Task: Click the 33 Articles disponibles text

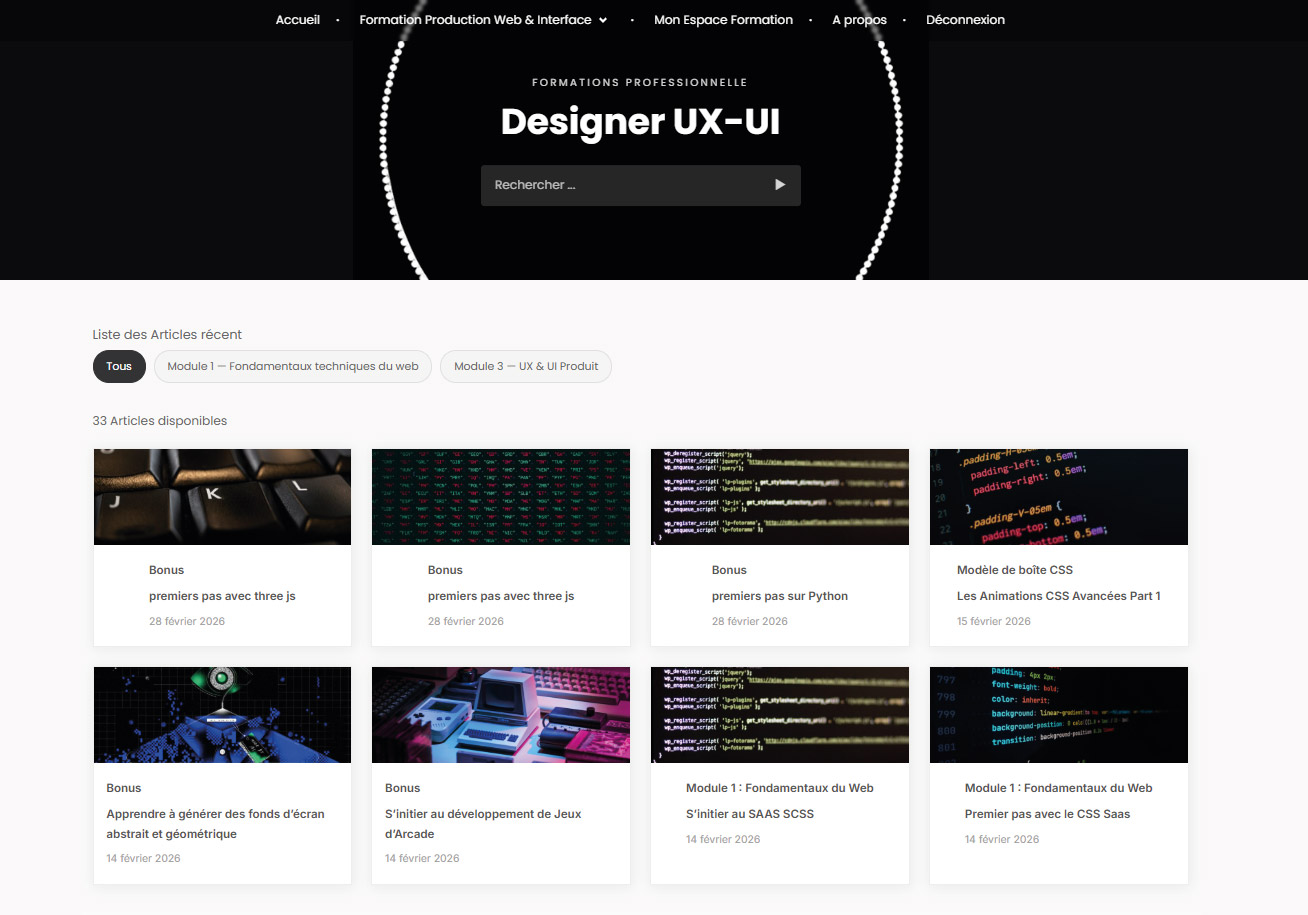Action: (160, 421)
